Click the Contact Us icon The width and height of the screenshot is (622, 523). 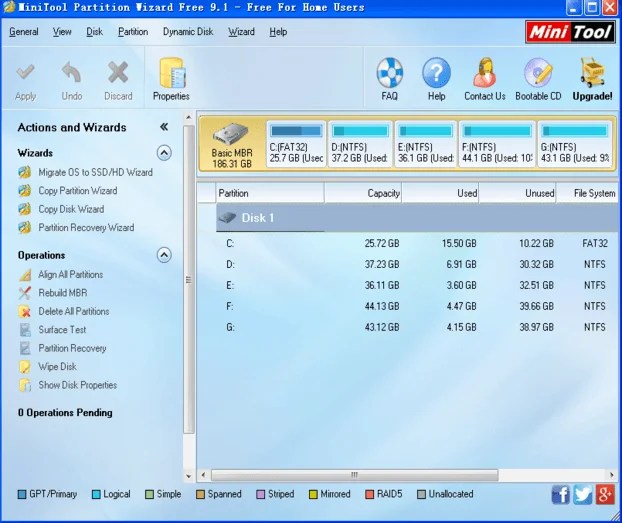pyautogui.click(x=484, y=73)
